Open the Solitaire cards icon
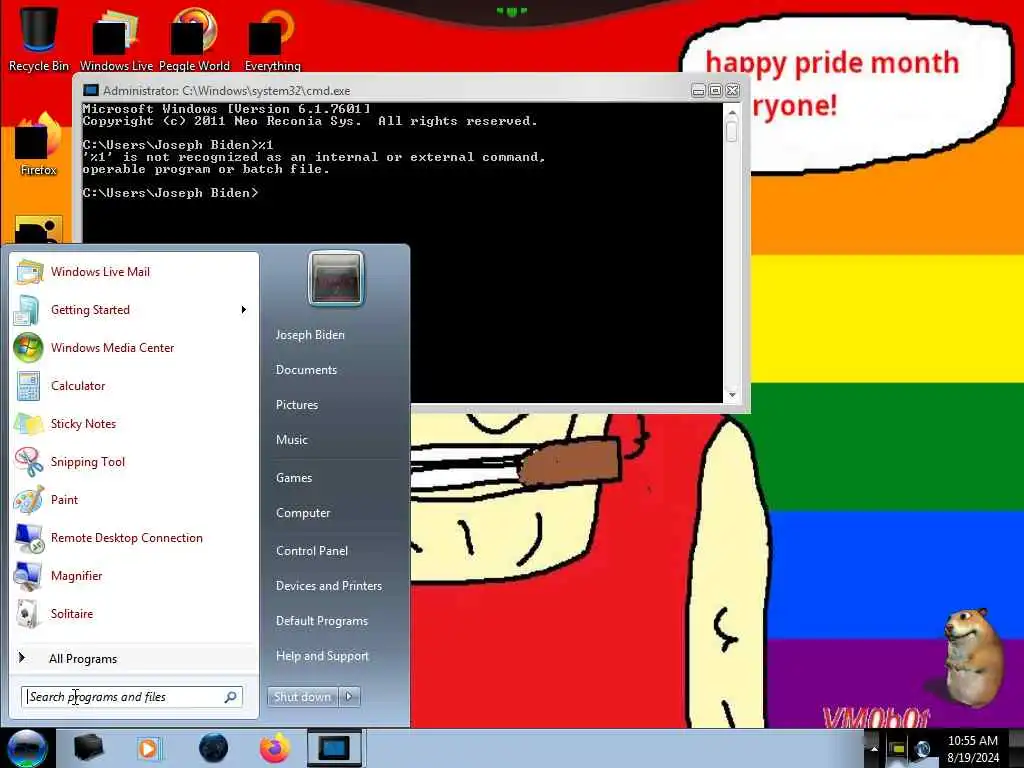This screenshot has width=1024, height=768. coord(27,614)
